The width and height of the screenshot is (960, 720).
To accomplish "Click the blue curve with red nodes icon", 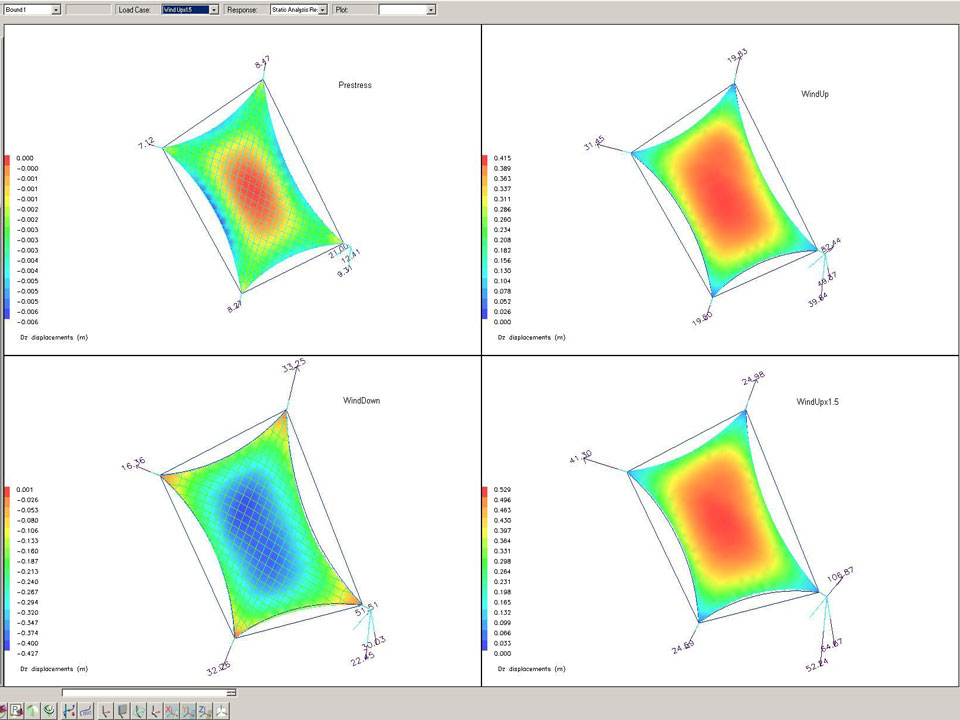I will click(69, 710).
